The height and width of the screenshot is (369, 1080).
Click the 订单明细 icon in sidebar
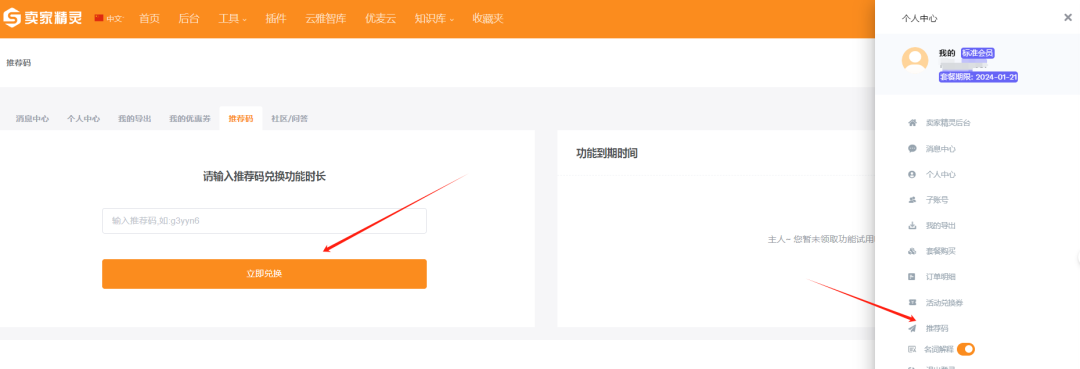tap(913, 277)
